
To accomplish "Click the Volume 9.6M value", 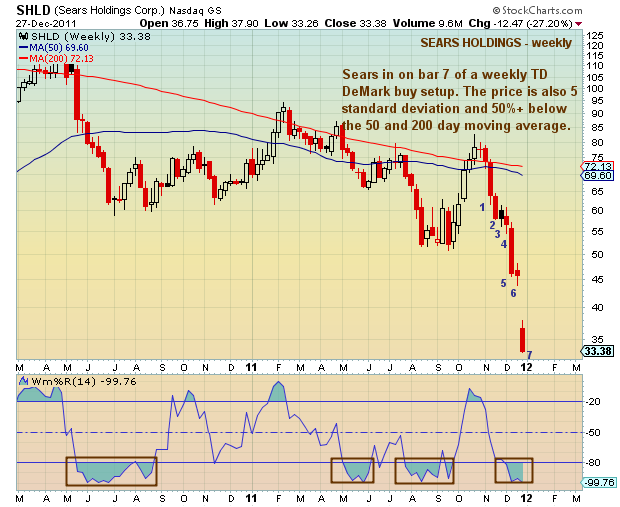I will pyautogui.click(x=427, y=23).
